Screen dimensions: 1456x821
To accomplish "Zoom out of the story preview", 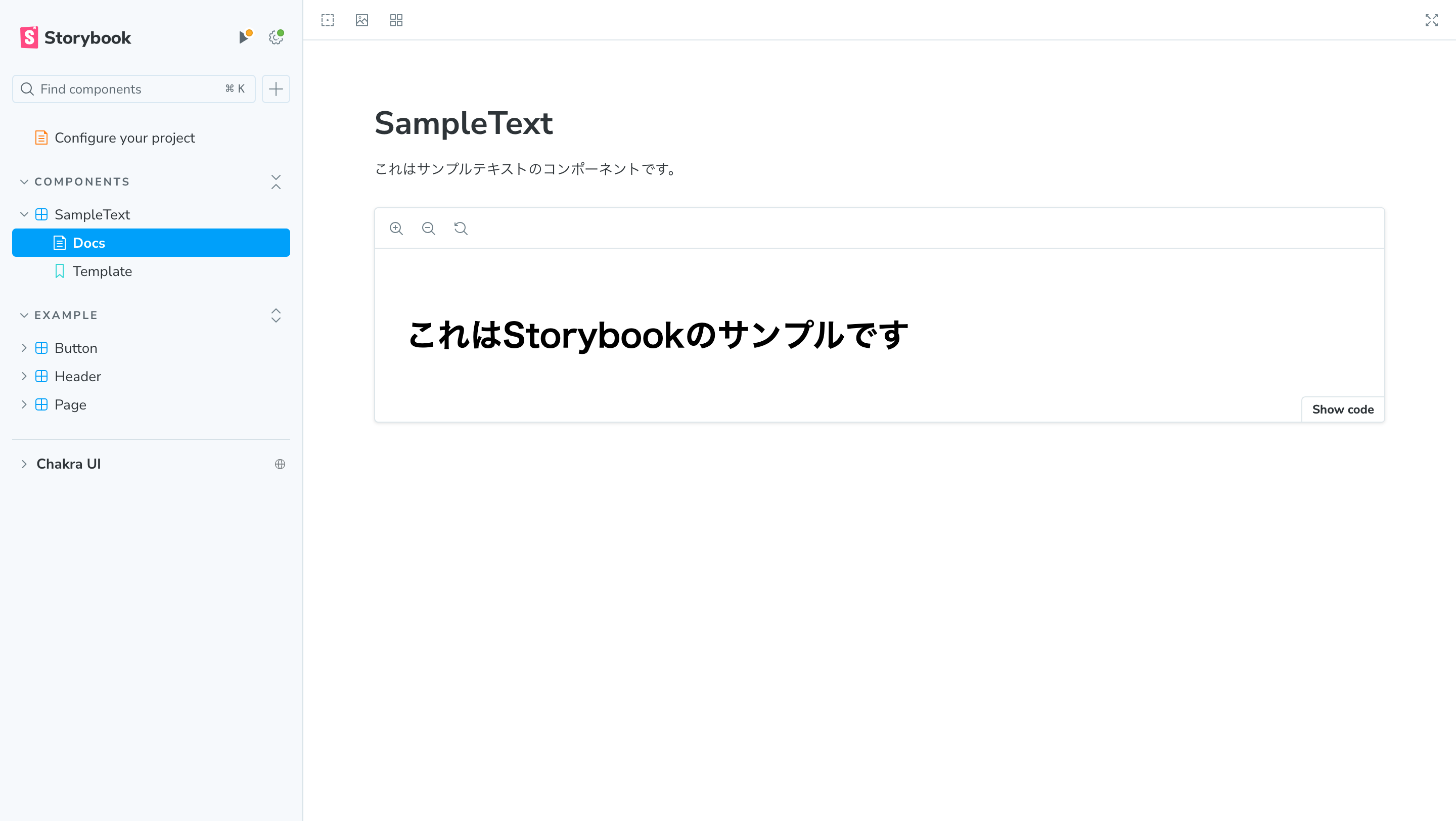I will point(429,229).
